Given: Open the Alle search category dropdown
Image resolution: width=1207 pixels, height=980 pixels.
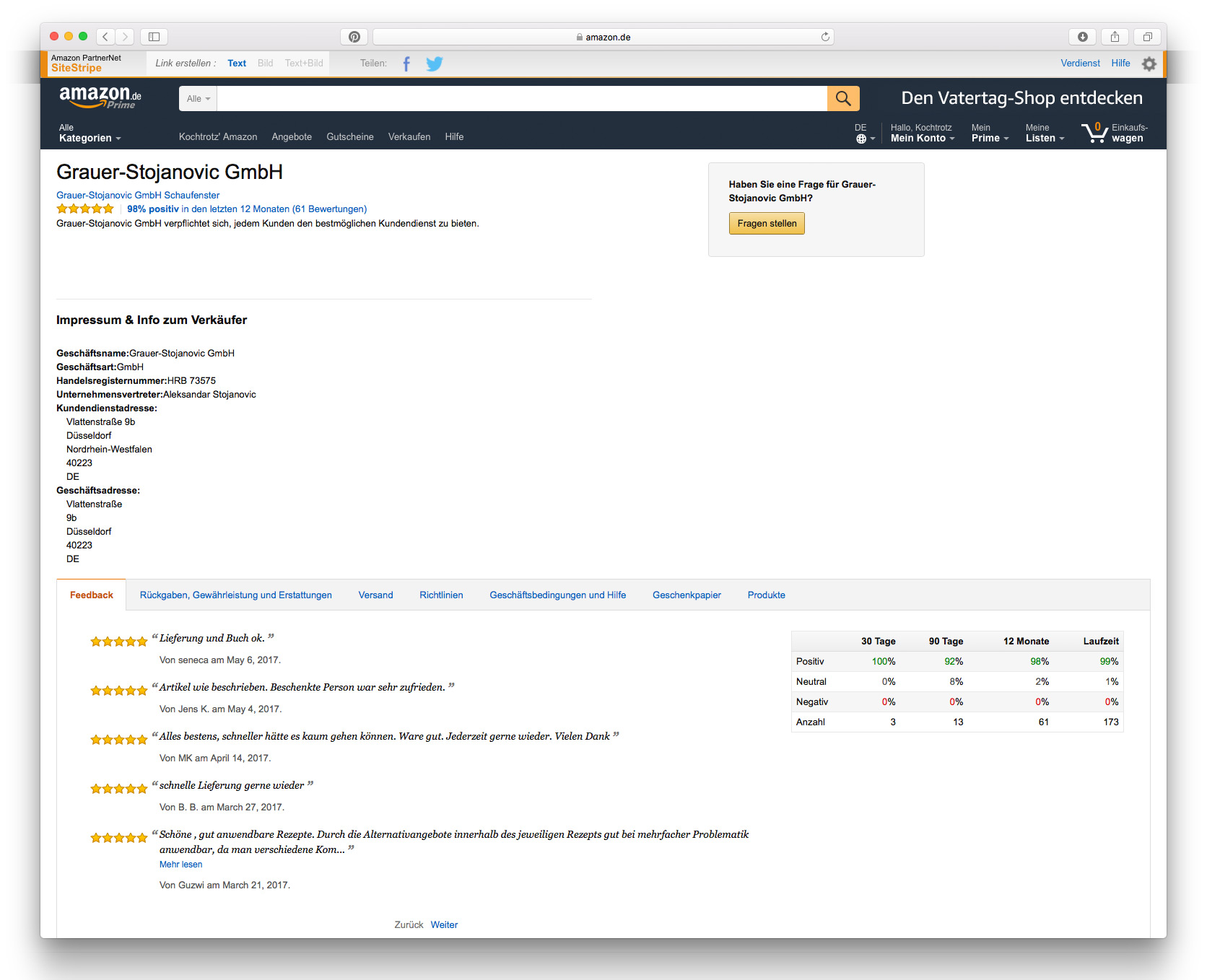Looking at the screenshot, I should (198, 98).
